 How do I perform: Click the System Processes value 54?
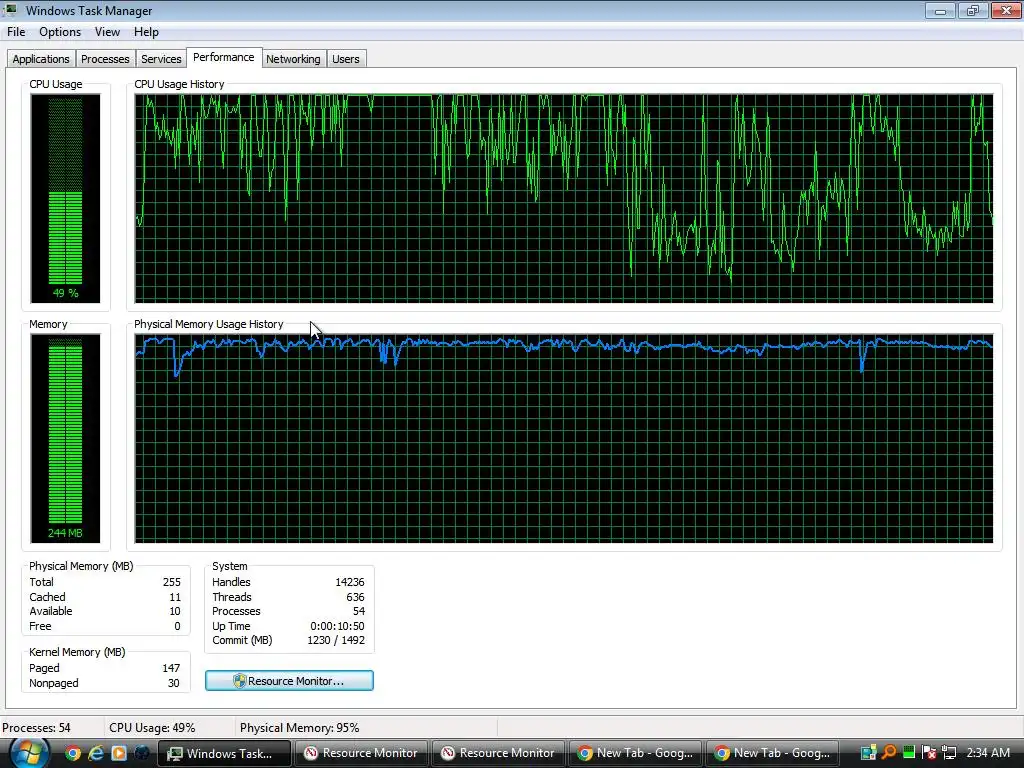(x=359, y=611)
